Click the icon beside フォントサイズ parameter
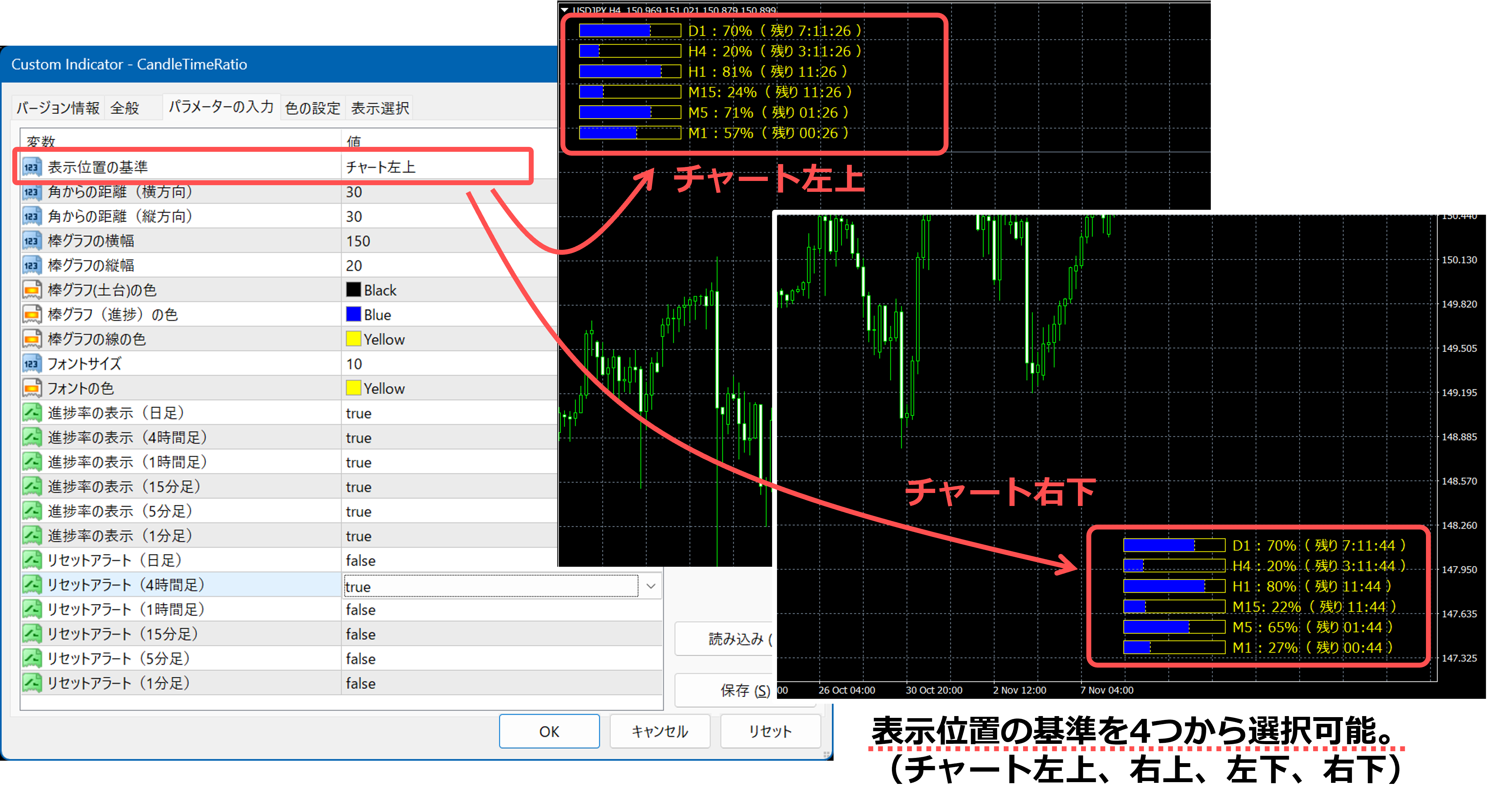 [31, 364]
